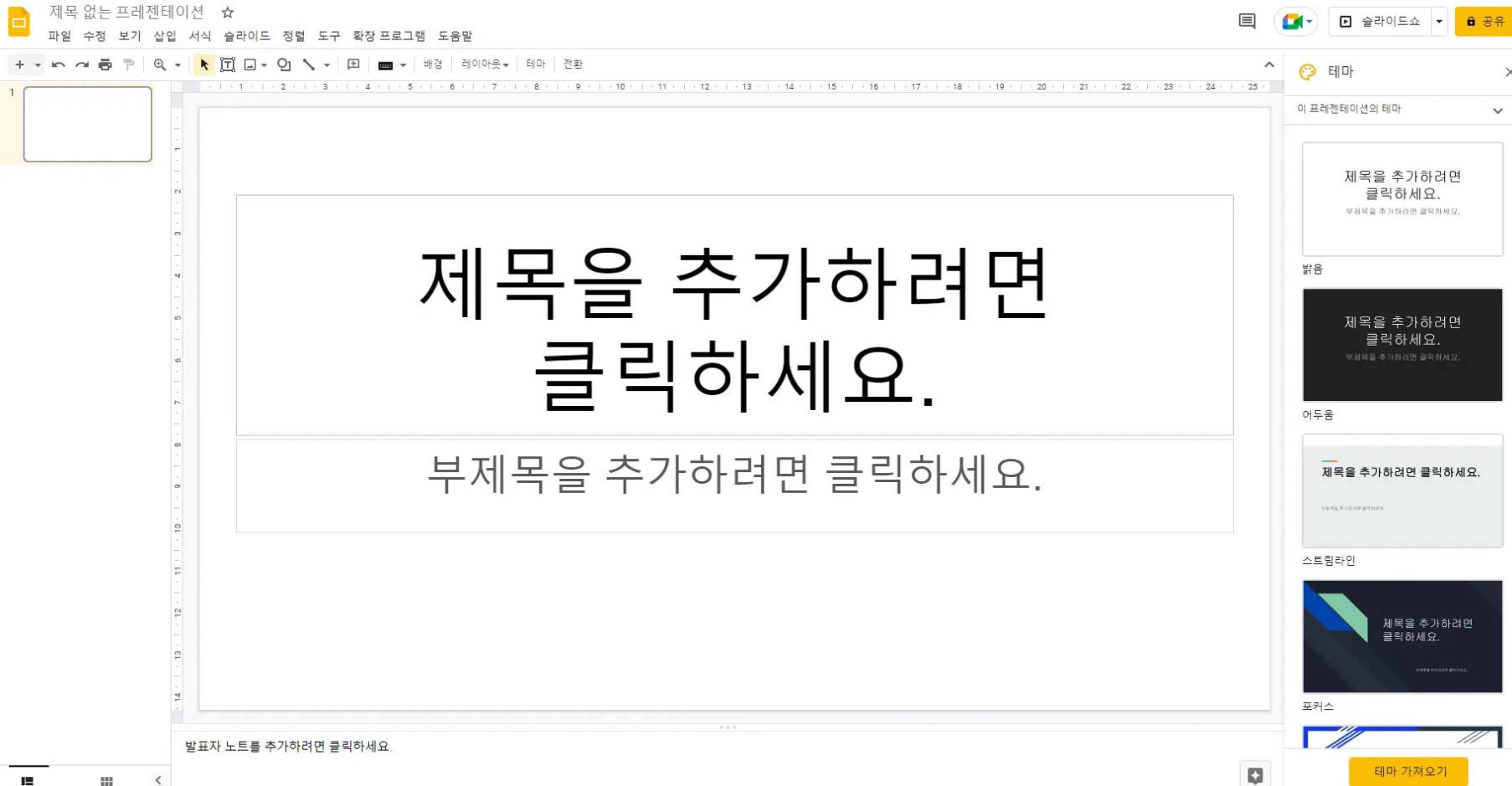Insert an image via toolbar icon
The image size is (1512, 786).
pos(250,64)
